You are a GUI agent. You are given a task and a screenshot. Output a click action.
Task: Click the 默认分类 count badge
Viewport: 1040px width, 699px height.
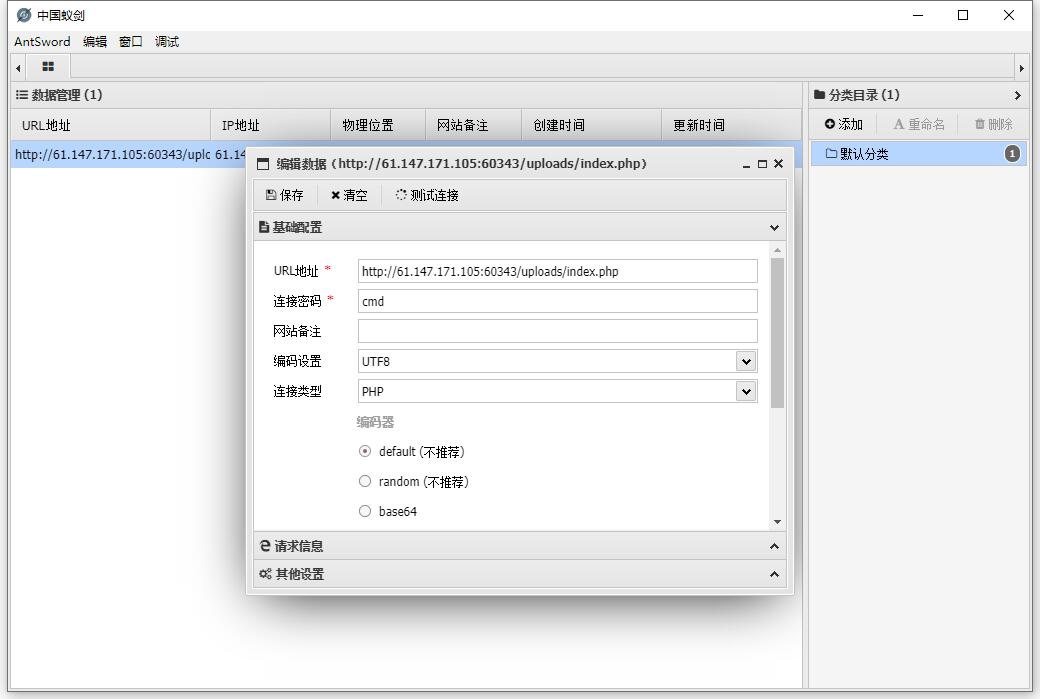tap(1012, 154)
